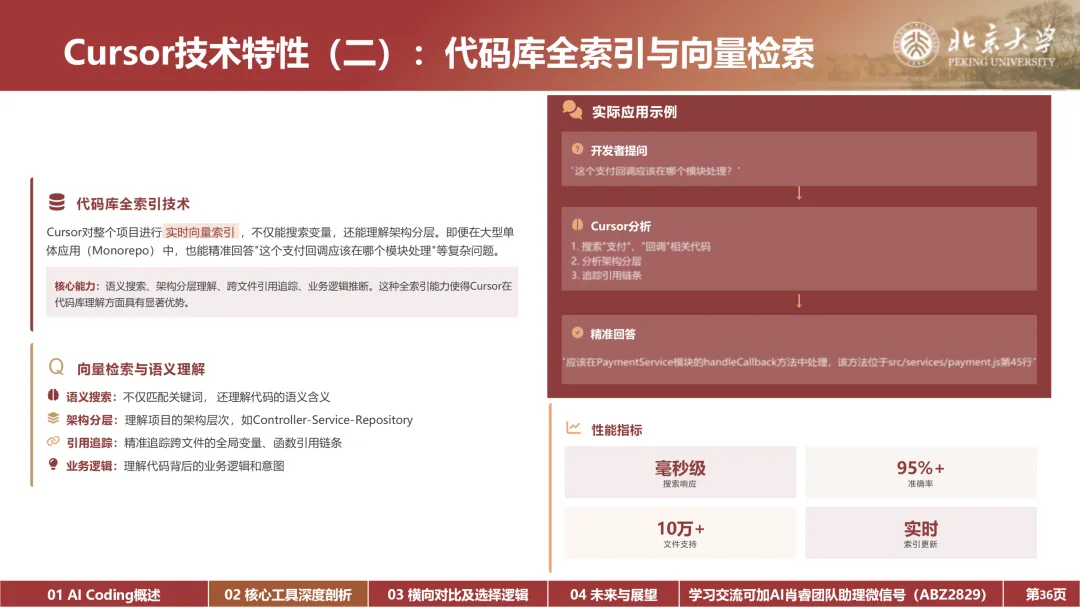The width and height of the screenshot is (1080, 608).
Task: Click the brain icon beside Cursor分析
Action: click(x=577, y=224)
